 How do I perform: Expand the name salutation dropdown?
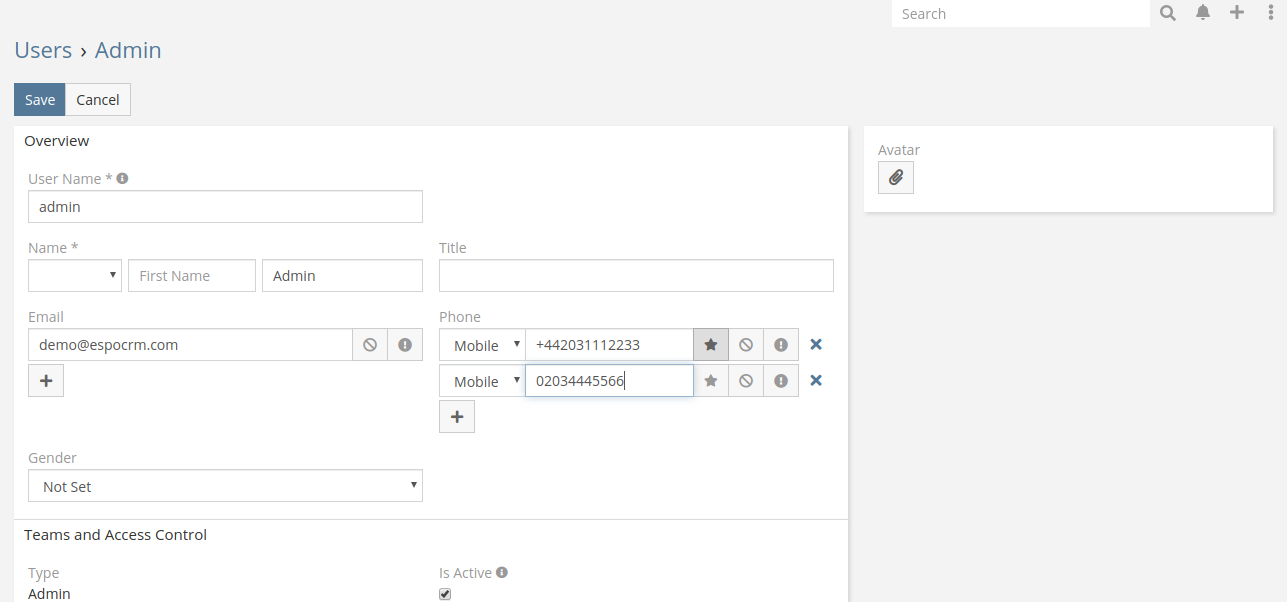point(75,276)
